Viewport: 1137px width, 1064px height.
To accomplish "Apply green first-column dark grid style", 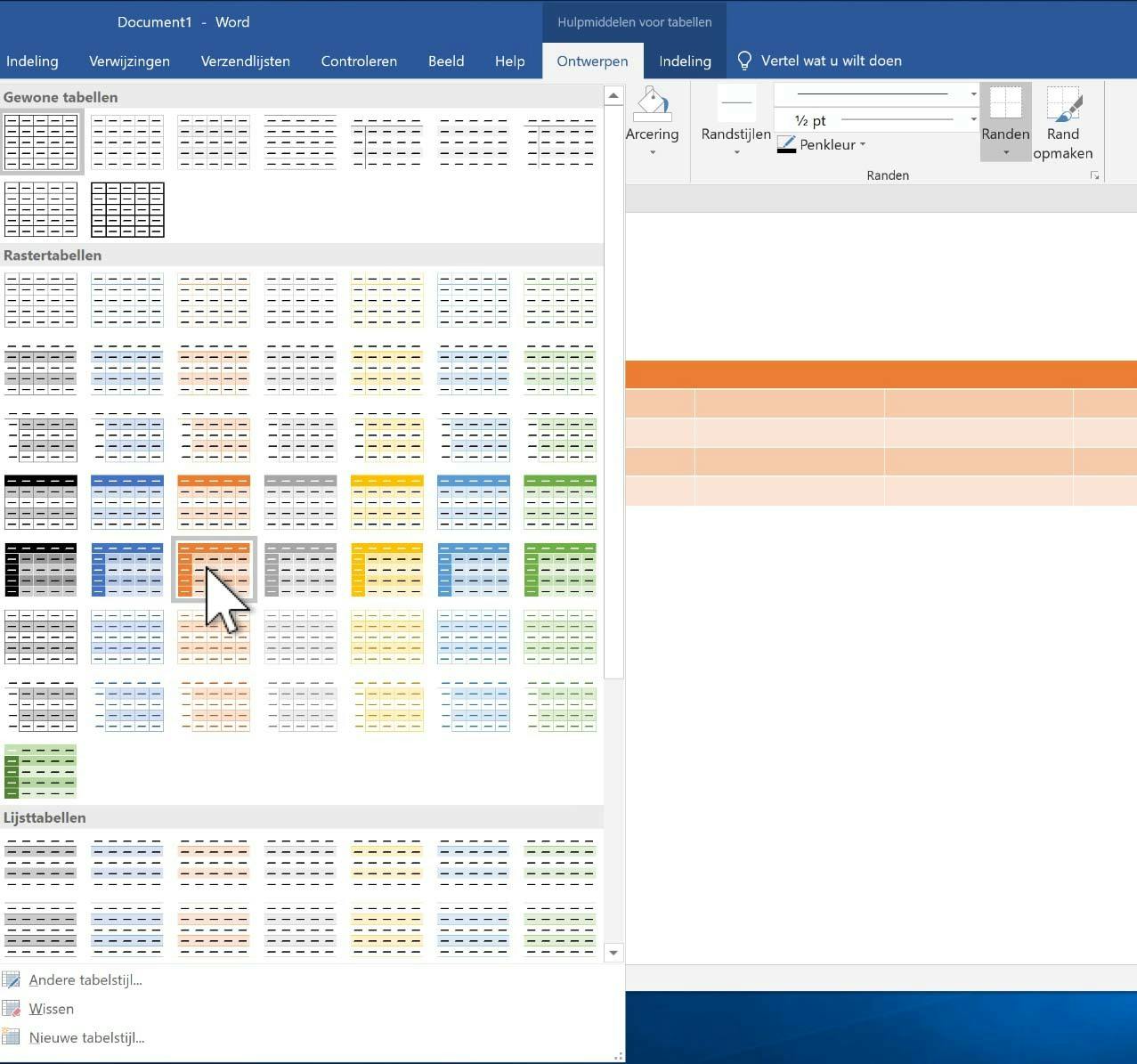I will tap(560, 570).
